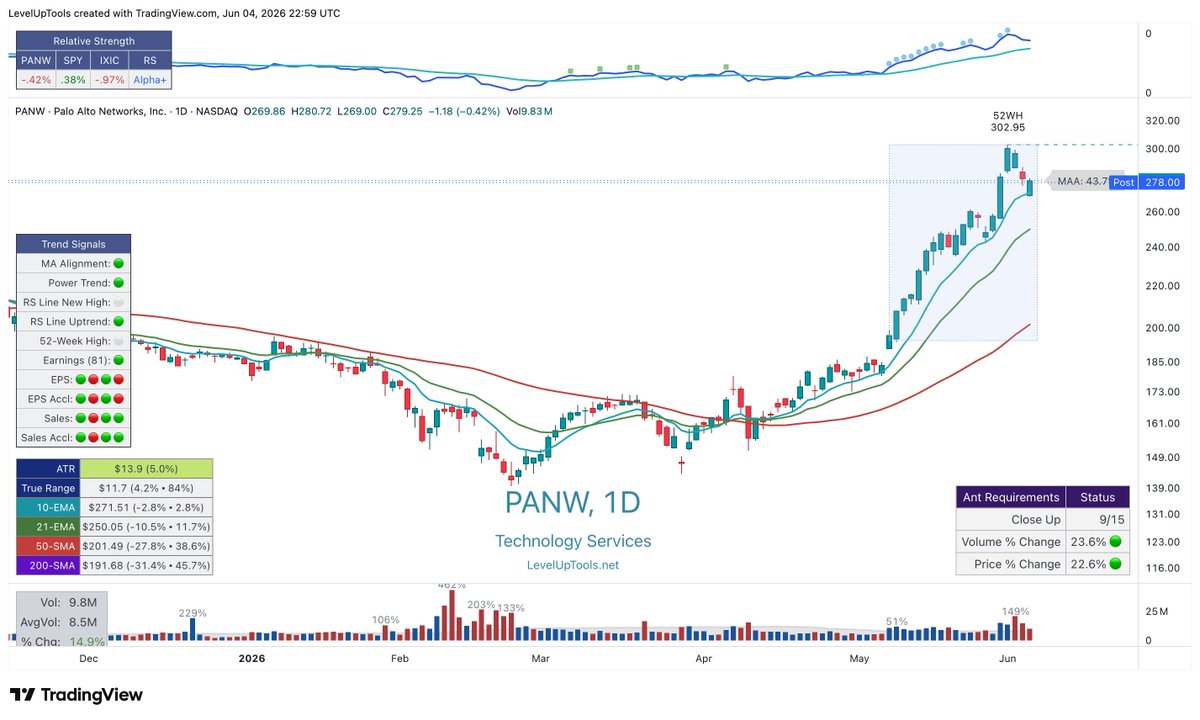This screenshot has height=720, width=1200.
Task: Click the EPS Accl row label
Action: [x=81, y=399]
